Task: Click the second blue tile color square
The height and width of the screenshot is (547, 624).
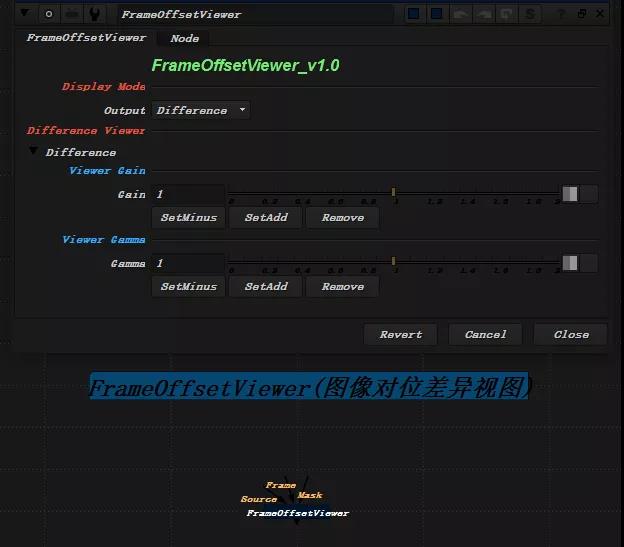Action: pyautogui.click(x=437, y=14)
